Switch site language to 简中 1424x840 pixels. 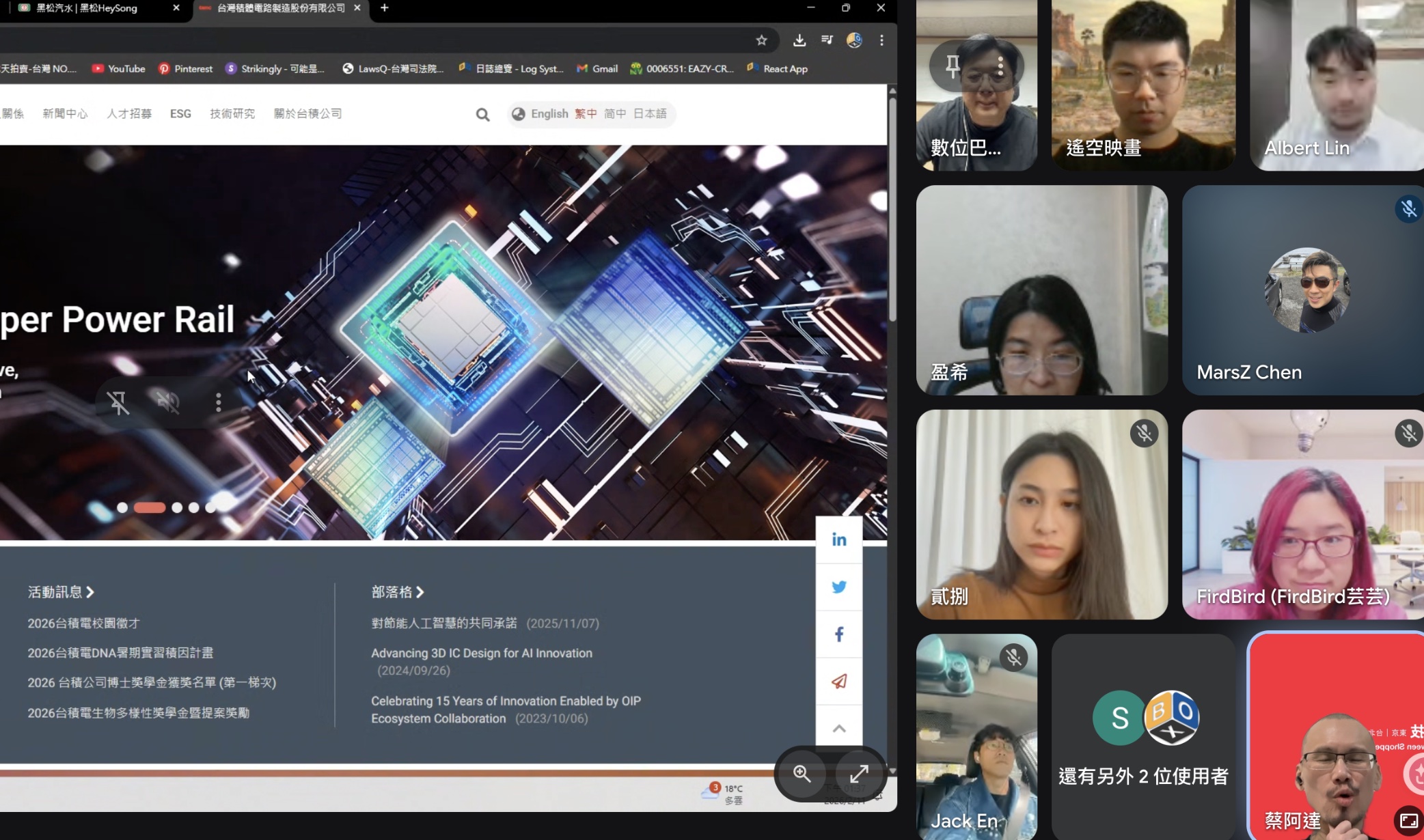(x=615, y=113)
